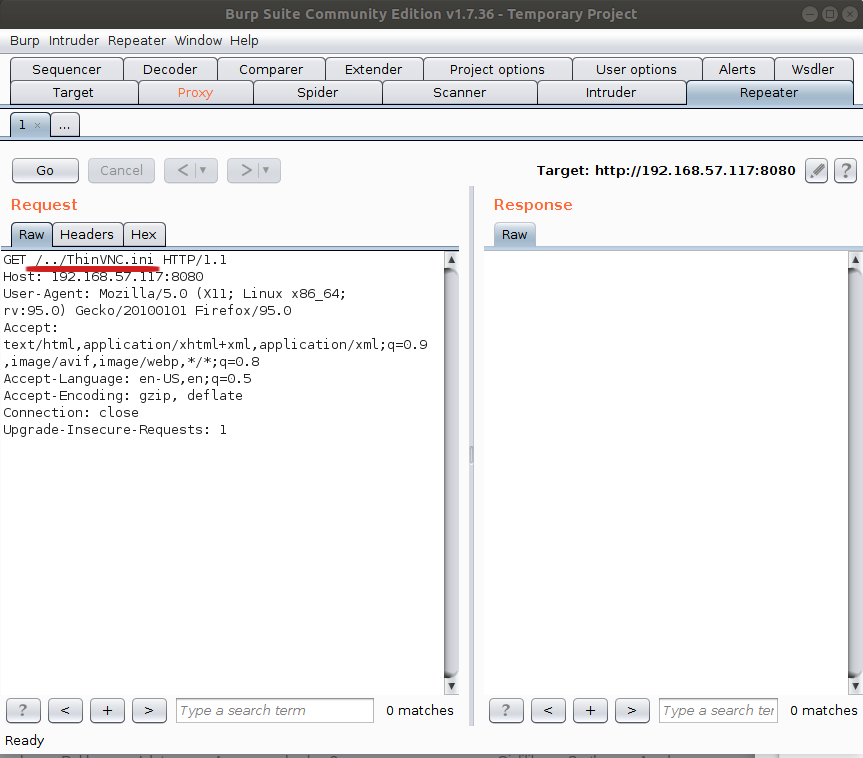Open the Project options tab
The height and width of the screenshot is (758, 863).
(x=497, y=69)
